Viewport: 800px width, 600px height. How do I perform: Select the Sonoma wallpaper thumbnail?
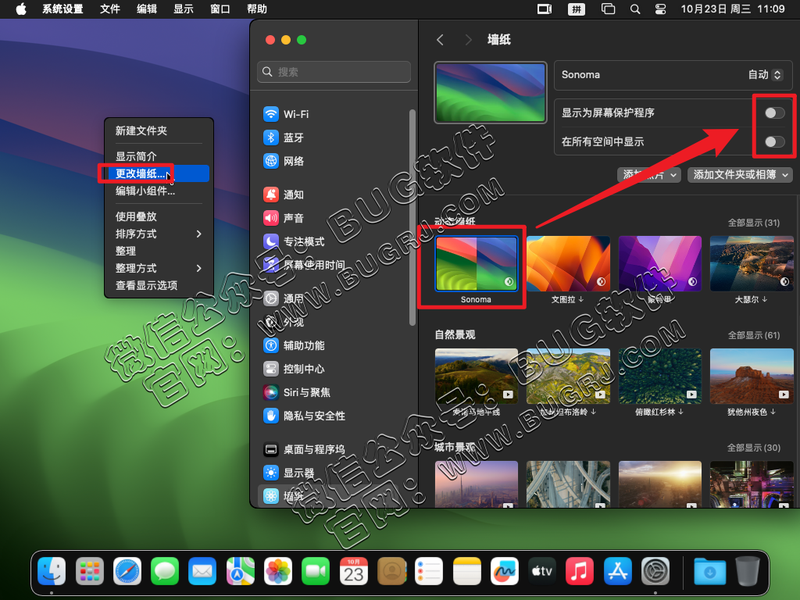(476, 264)
